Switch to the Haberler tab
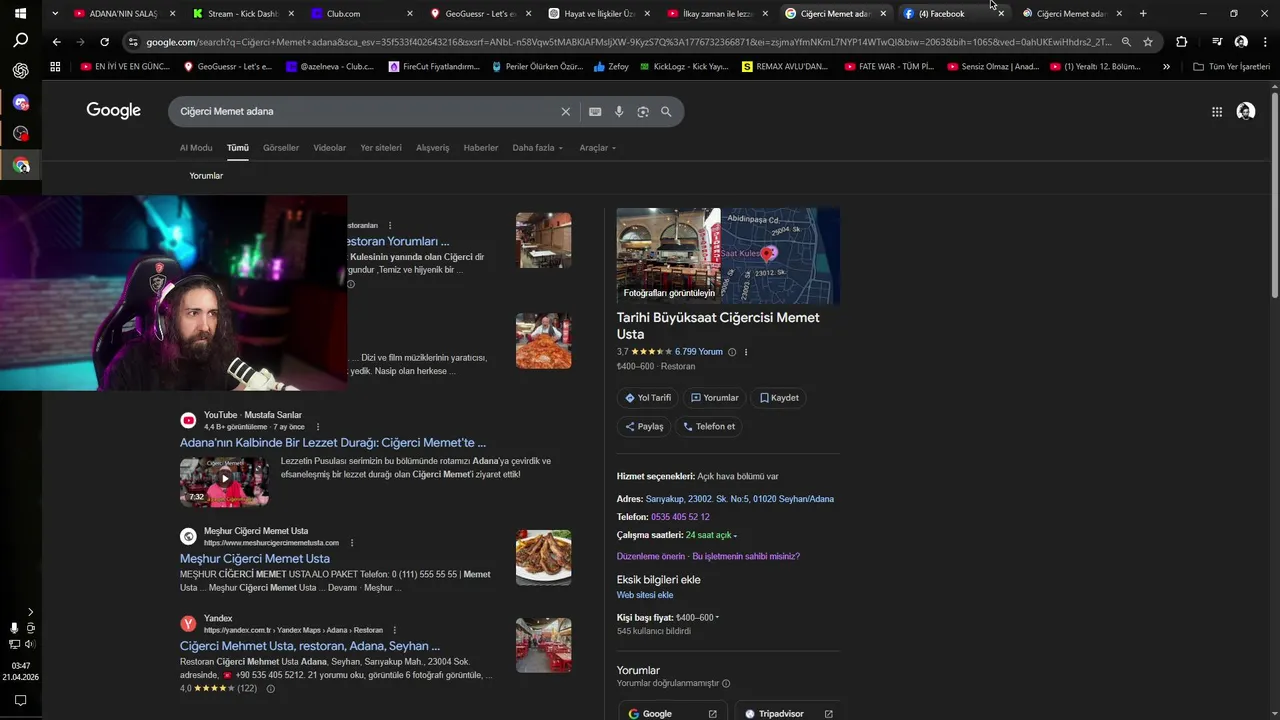This screenshot has height=720, width=1280. tap(481, 148)
